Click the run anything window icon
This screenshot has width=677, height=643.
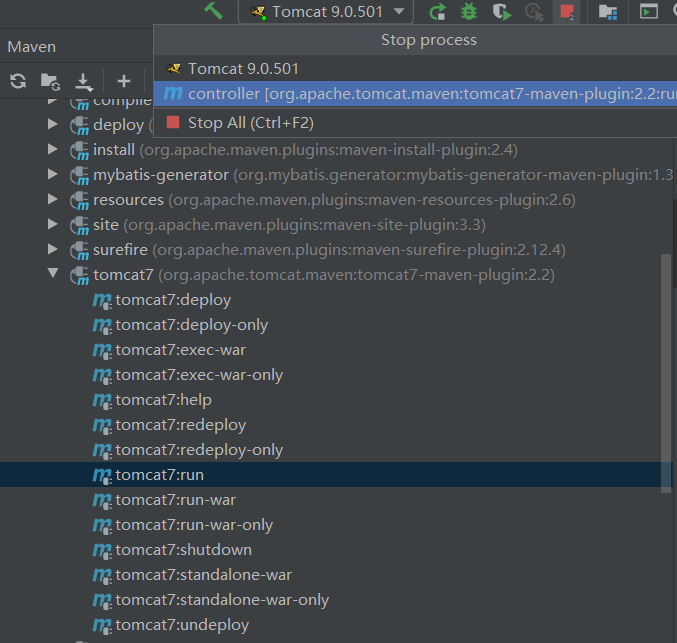pos(649,12)
